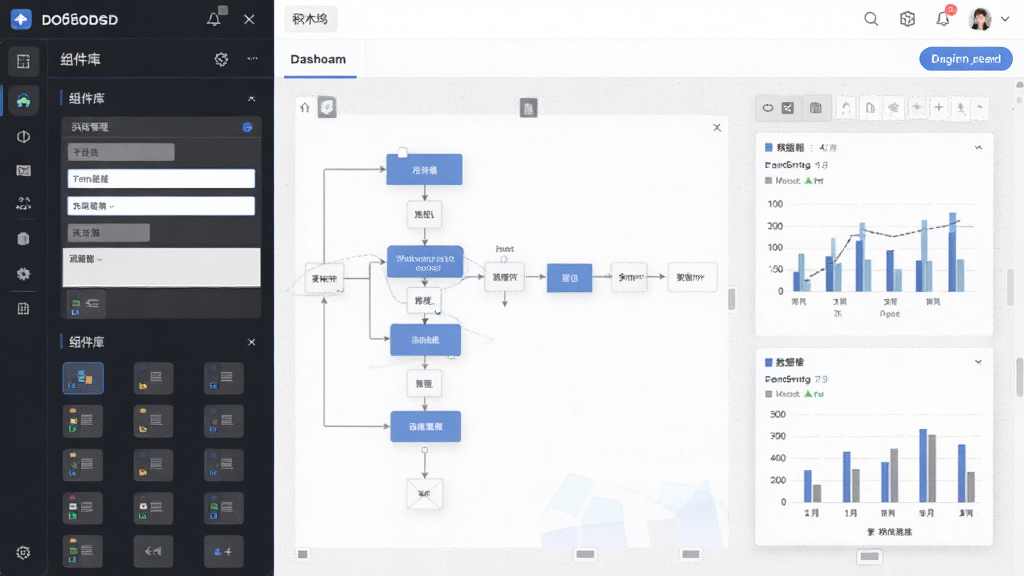Collapse the first bar chart card chevron
The width and height of the screenshot is (1024, 576).
click(x=978, y=148)
